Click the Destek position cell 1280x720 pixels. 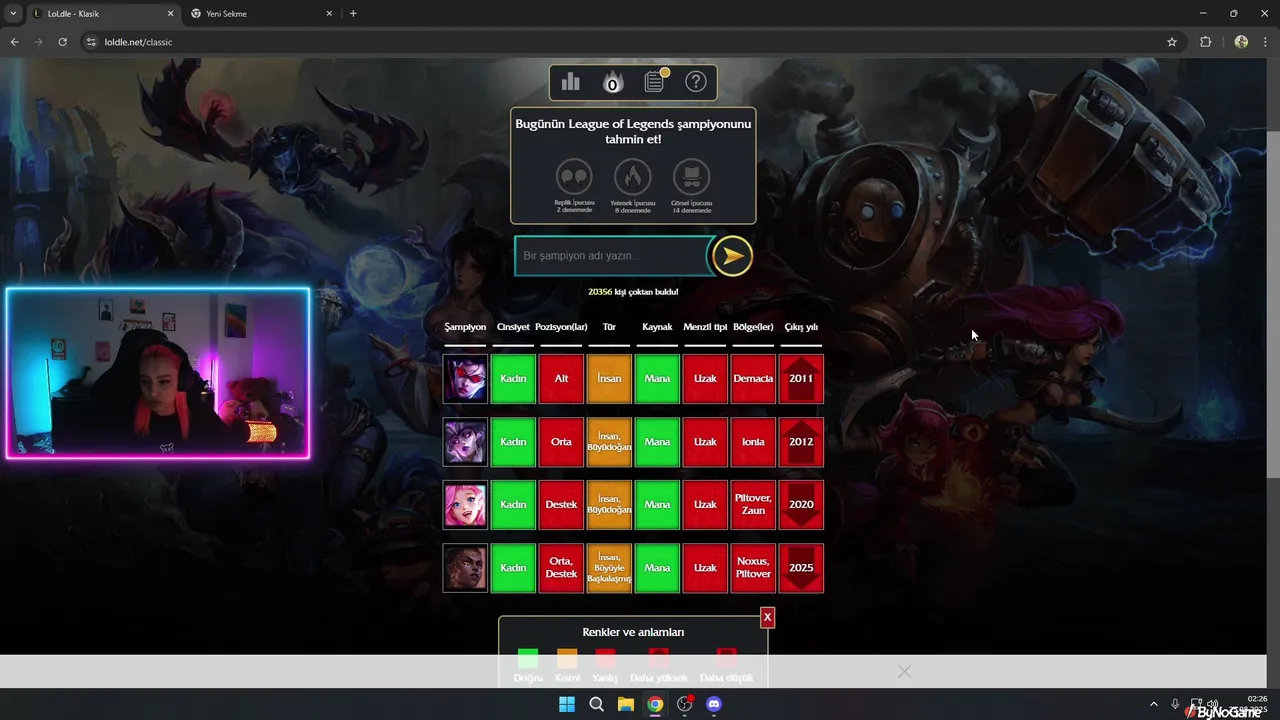pyautogui.click(x=561, y=505)
